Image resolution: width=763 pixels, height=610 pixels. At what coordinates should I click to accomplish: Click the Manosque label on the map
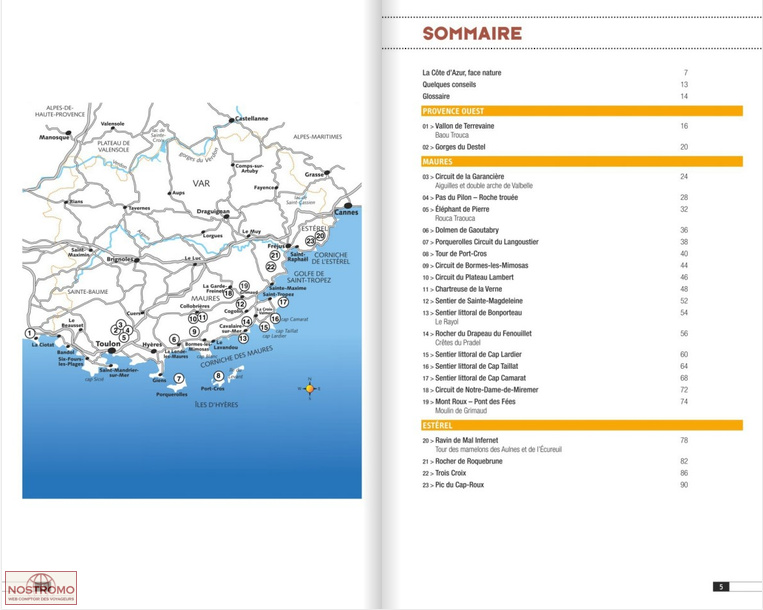coord(54,138)
